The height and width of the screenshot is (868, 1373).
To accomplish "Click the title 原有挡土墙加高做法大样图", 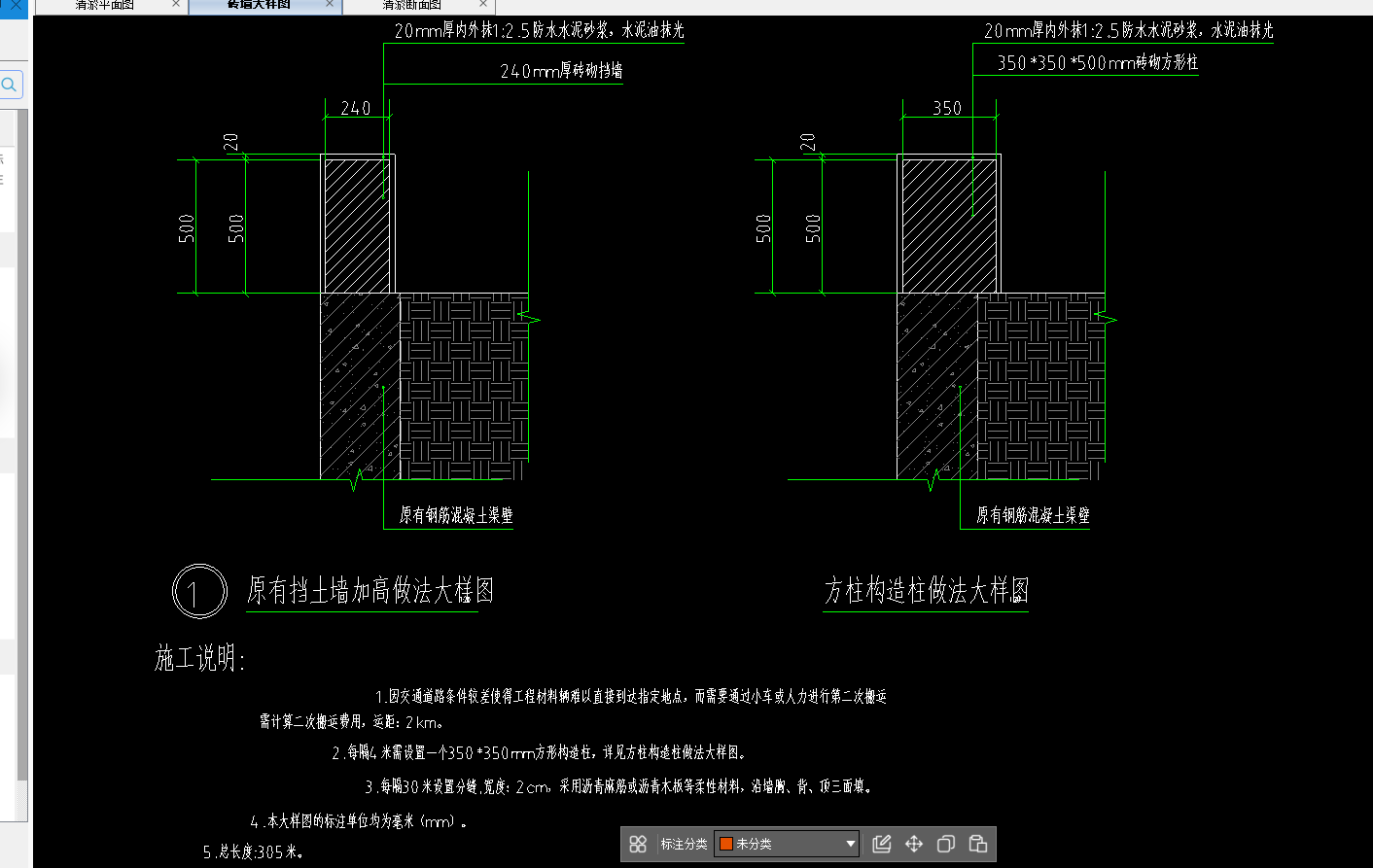I will tap(370, 590).
